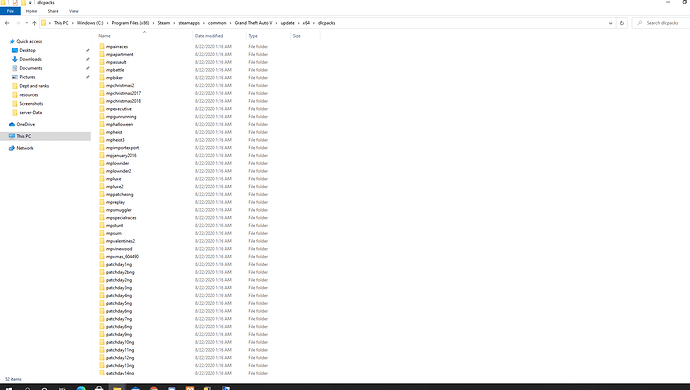Select the mpluxe2 folder icon

[x=102, y=186]
